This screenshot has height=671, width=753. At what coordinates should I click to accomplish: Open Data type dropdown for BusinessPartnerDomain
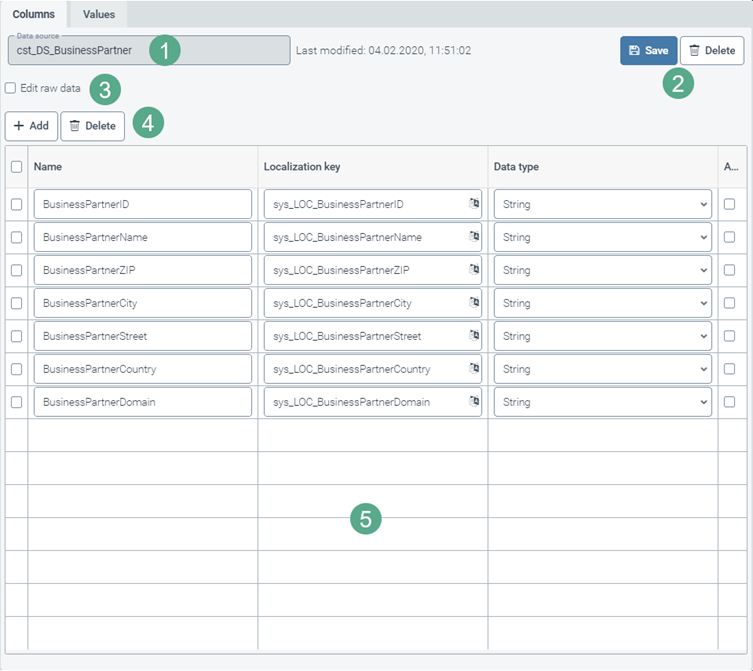click(602, 402)
